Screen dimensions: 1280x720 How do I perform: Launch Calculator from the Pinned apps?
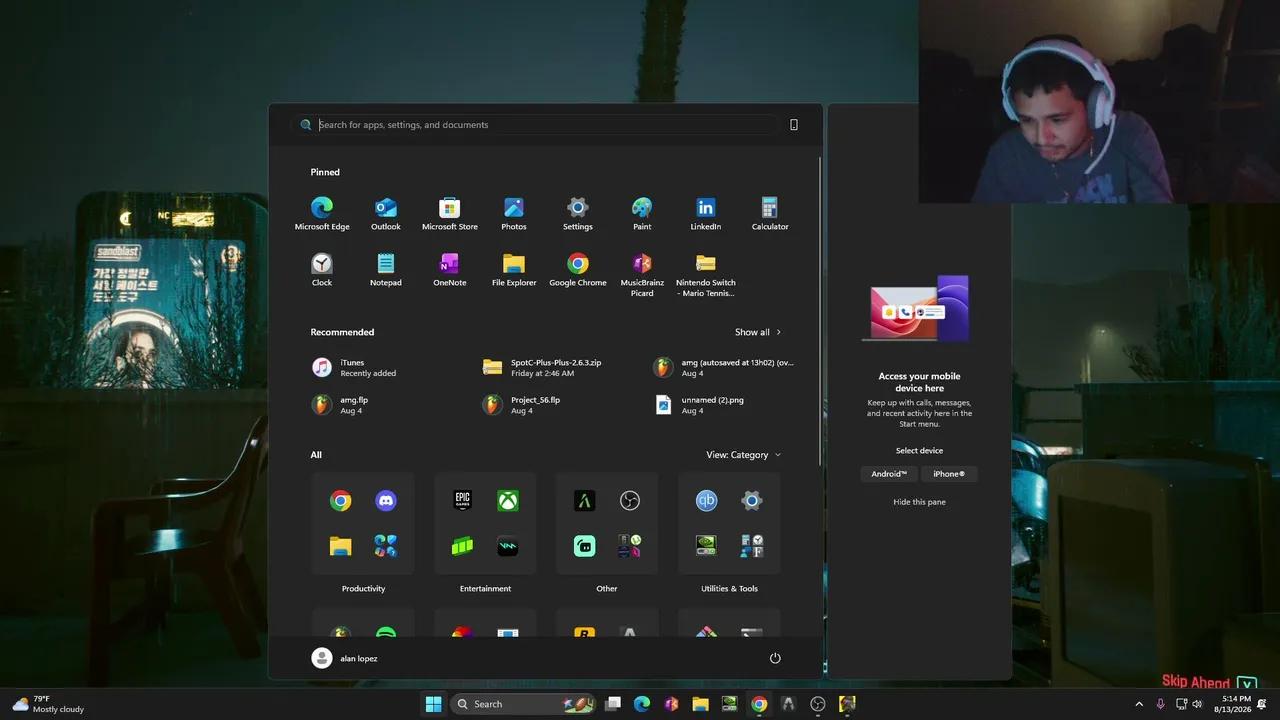click(x=770, y=214)
